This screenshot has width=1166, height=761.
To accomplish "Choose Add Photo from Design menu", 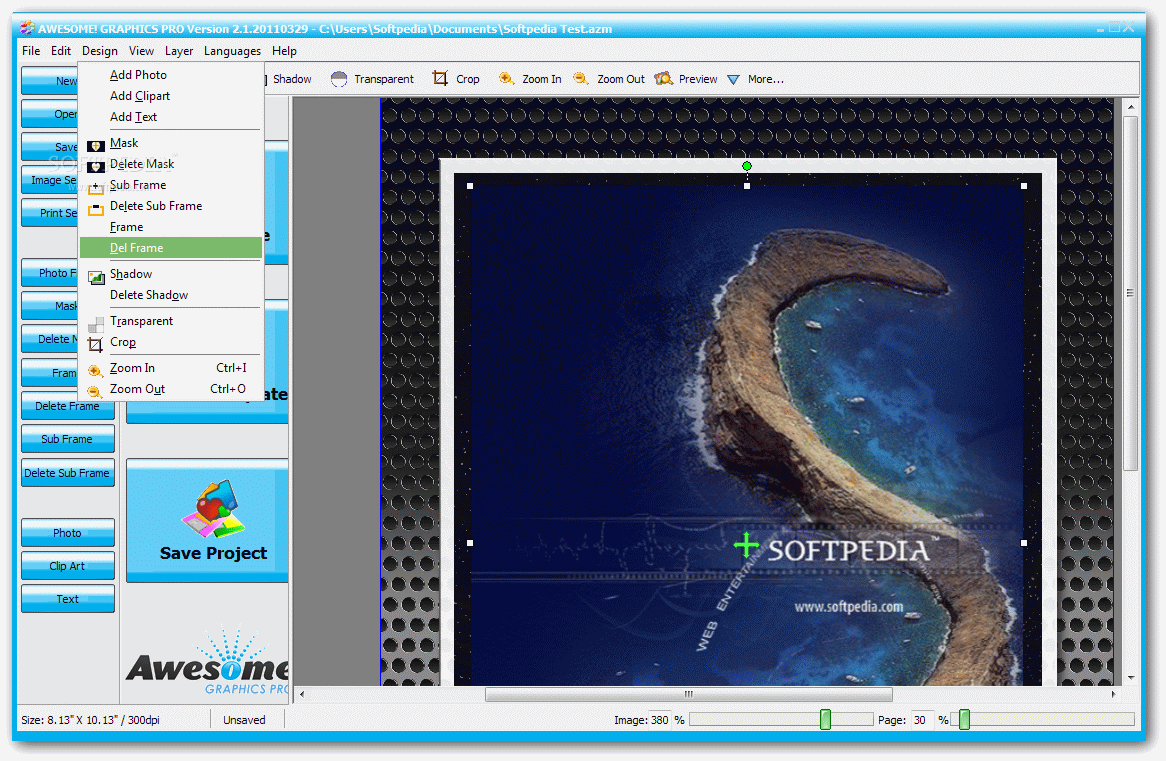I will coord(171,75).
